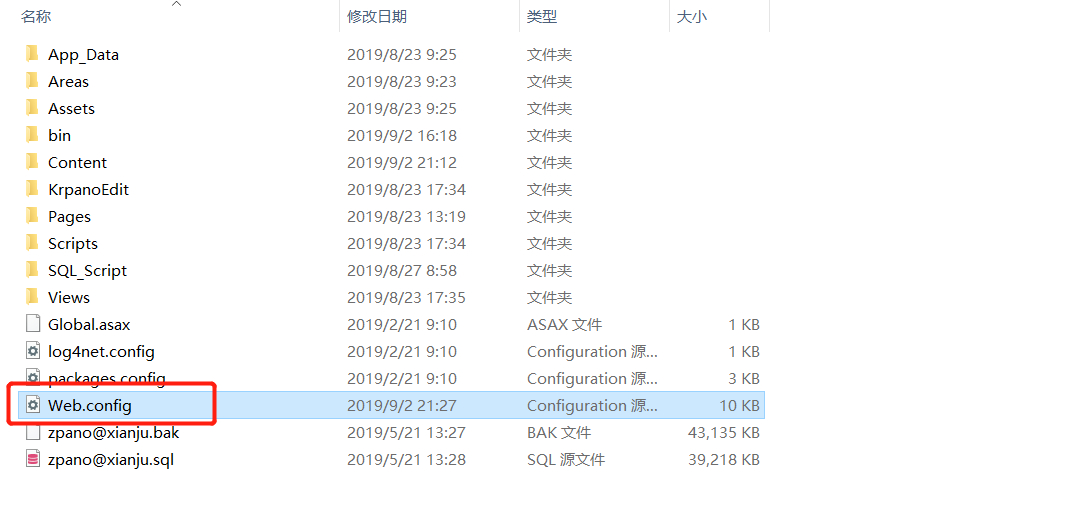The image size is (1083, 529).
Task: Select the Scripts folder name
Action: 73,244
